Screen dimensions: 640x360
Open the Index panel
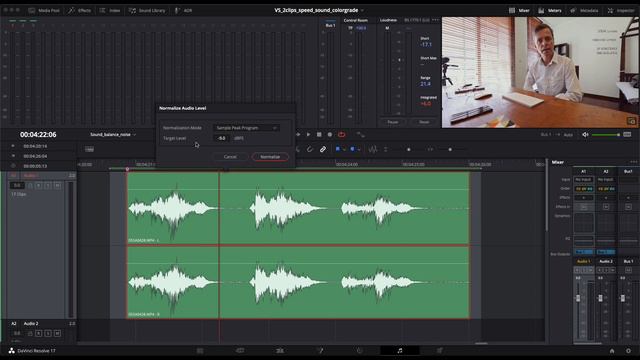110,10
